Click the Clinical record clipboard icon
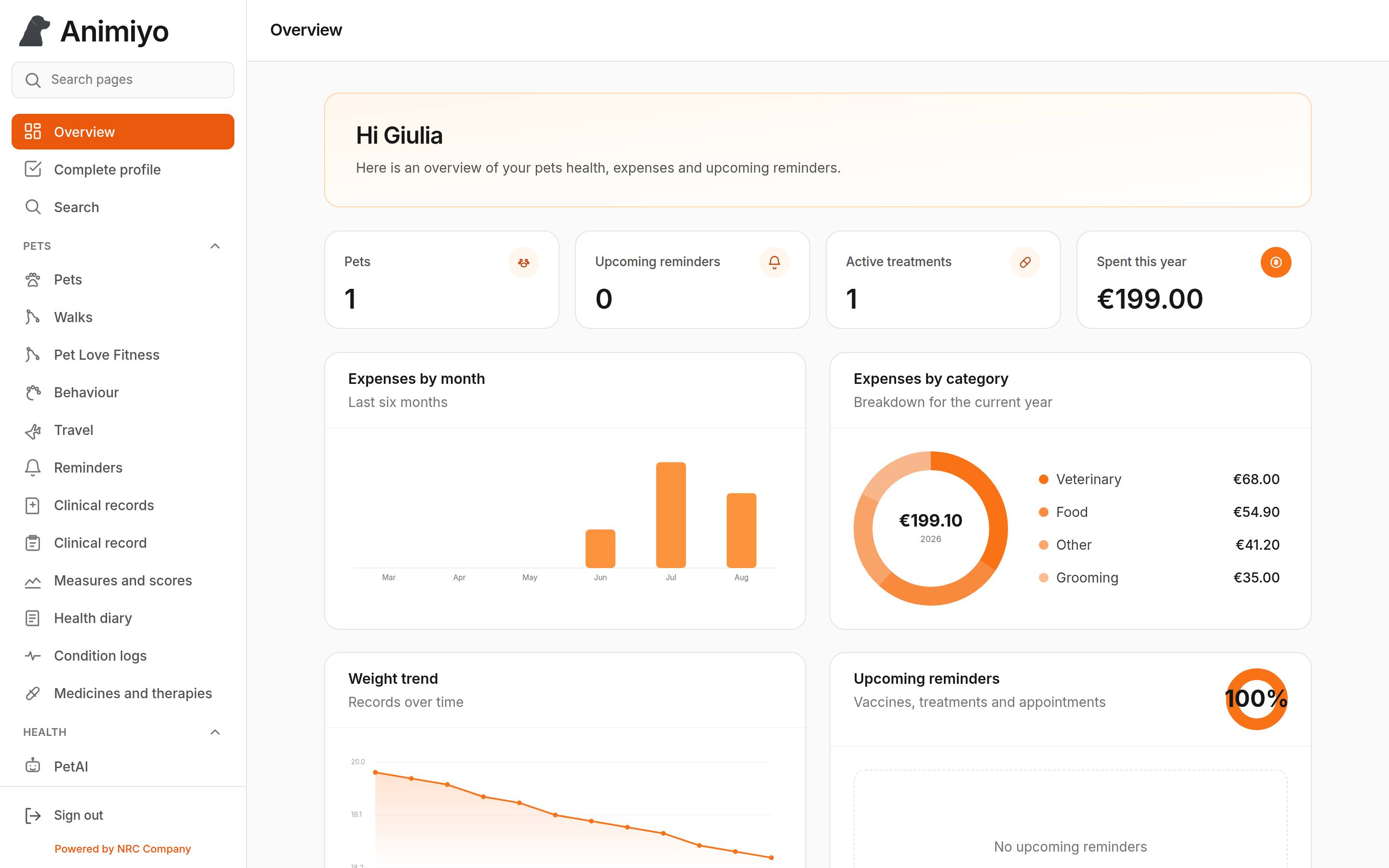Image resolution: width=1389 pixels, height=868 pixels. coord(33,542)
